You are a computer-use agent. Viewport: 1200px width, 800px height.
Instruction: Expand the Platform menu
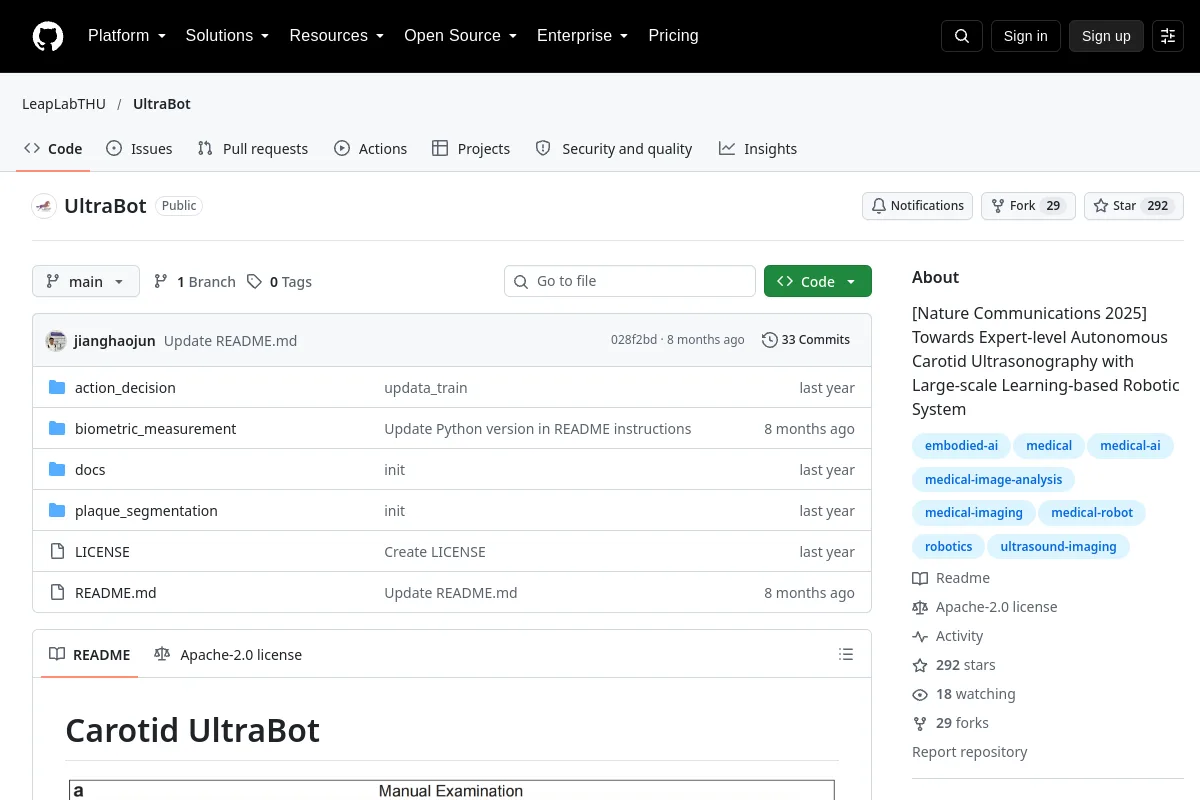click(x=126, y=36)
